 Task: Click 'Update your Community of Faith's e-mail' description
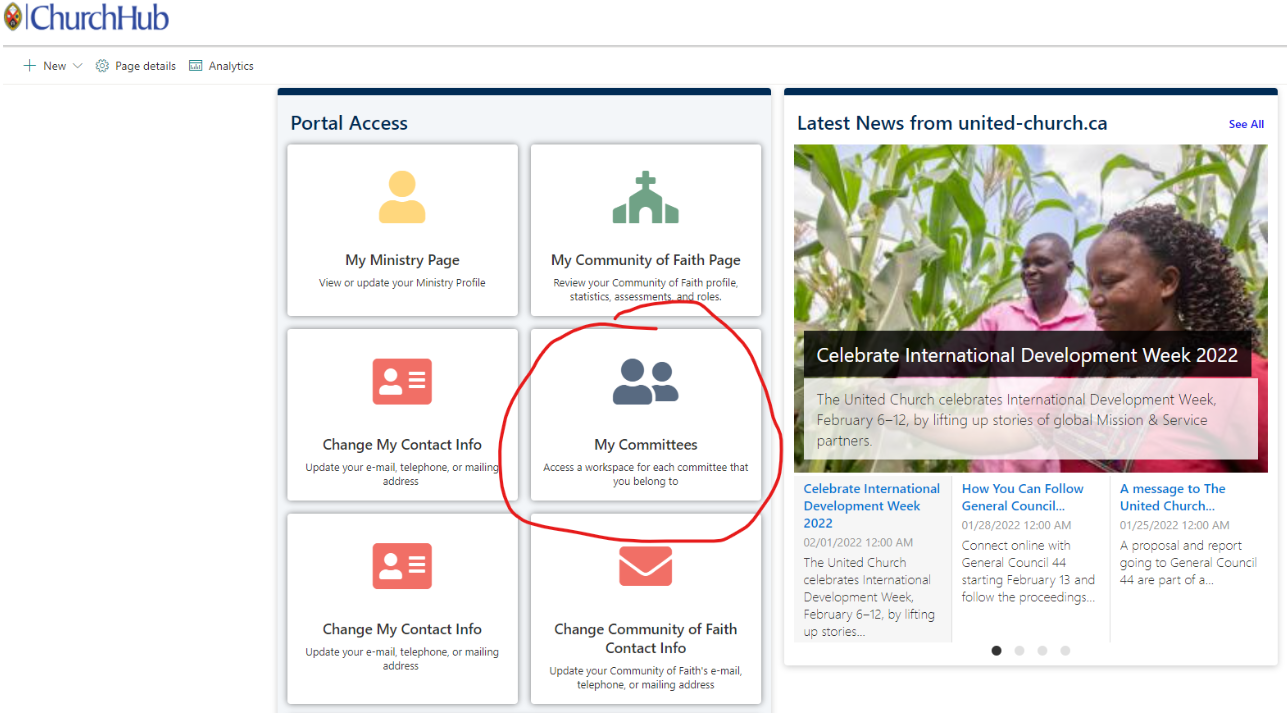click(x=646, y=678)
